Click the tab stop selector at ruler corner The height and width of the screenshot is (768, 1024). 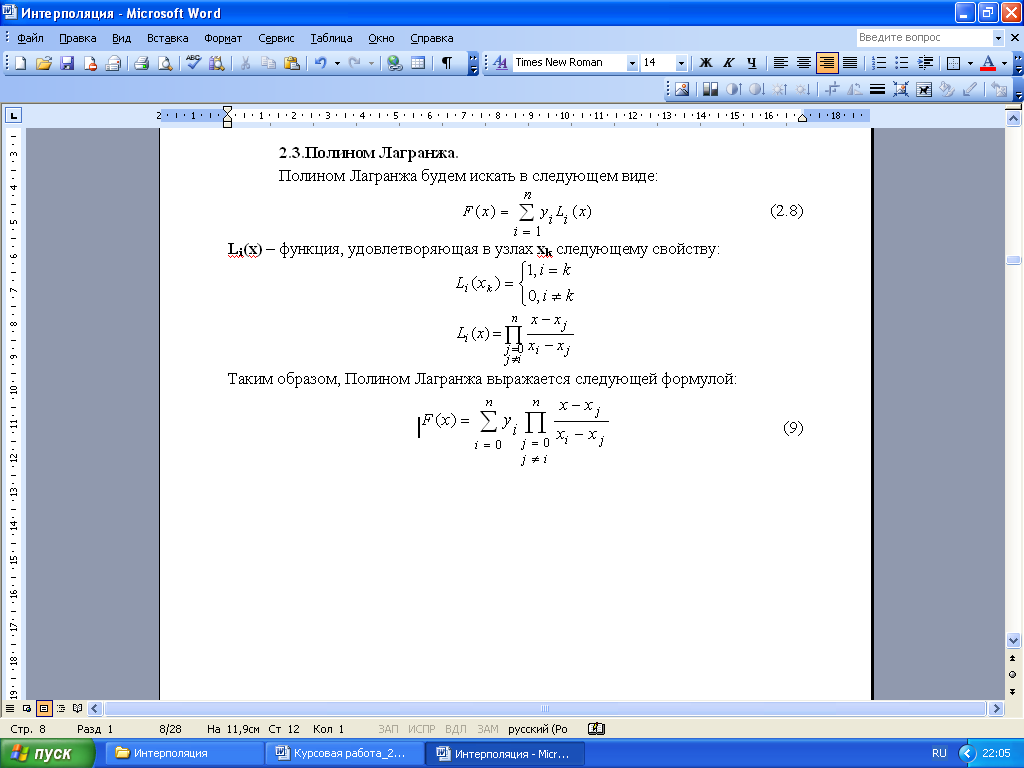[x=13, y=116]
